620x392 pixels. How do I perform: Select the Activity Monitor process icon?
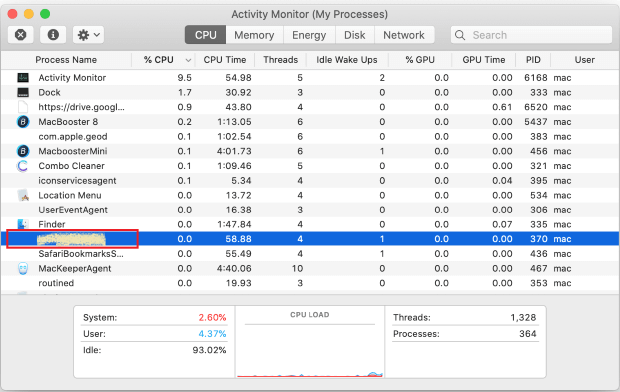[23, 78]
